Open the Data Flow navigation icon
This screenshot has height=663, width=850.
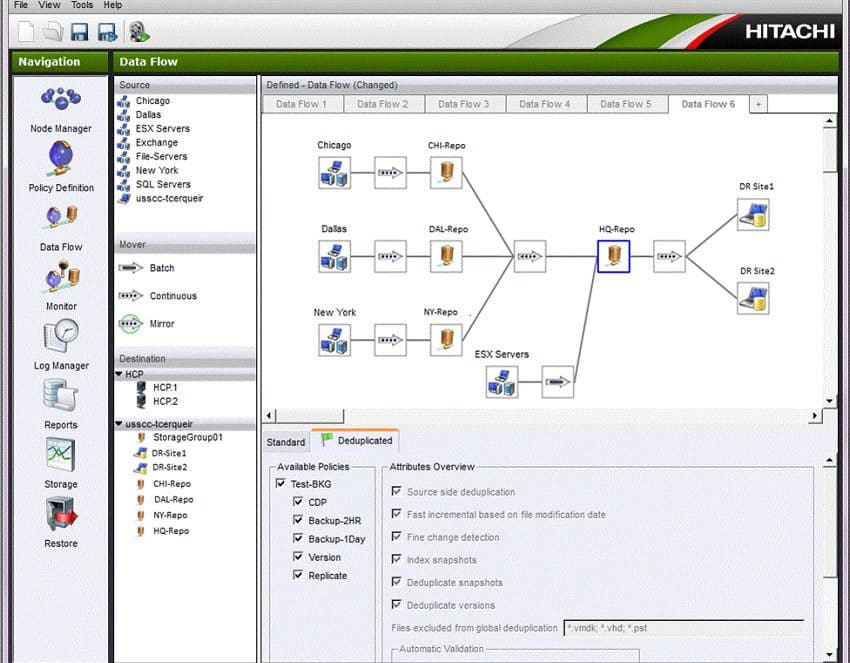click(61, 218)
